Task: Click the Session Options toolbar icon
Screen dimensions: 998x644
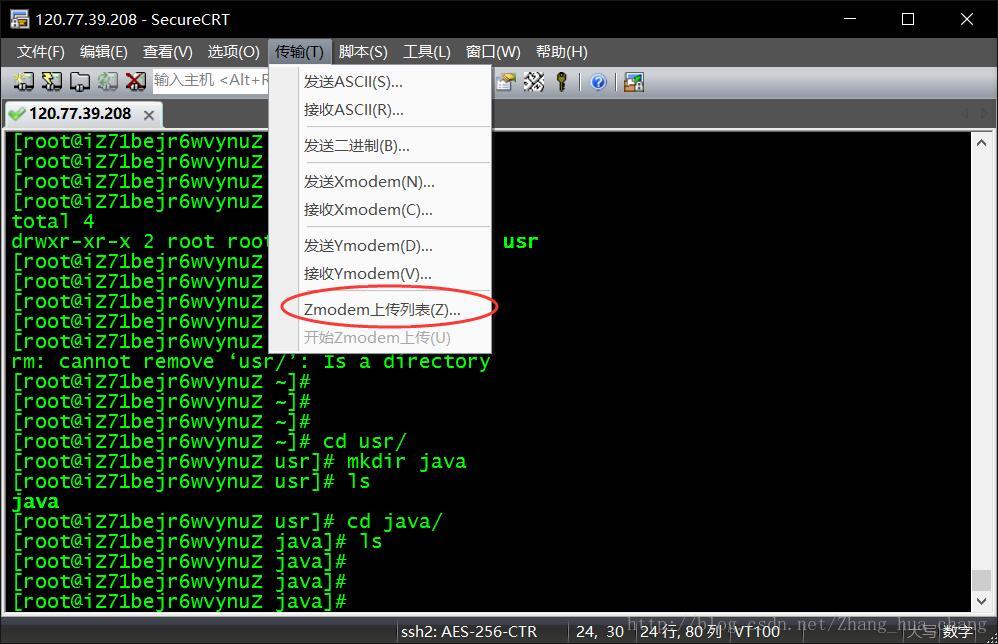Action: 505,81
